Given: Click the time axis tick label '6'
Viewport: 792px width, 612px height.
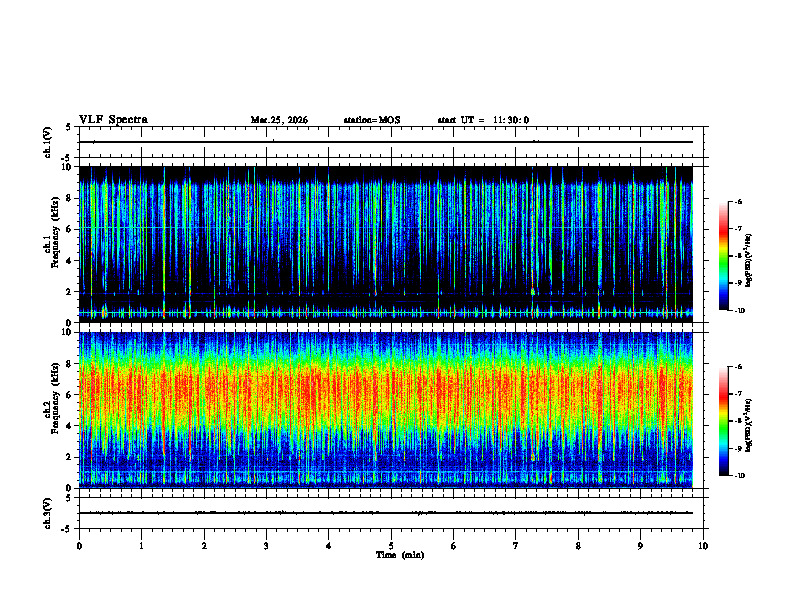Looking at the screenshot, I should click(454, 546).
